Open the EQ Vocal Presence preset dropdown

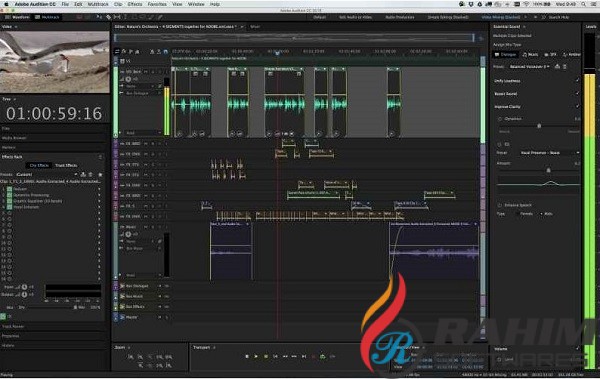pos(549,153)
